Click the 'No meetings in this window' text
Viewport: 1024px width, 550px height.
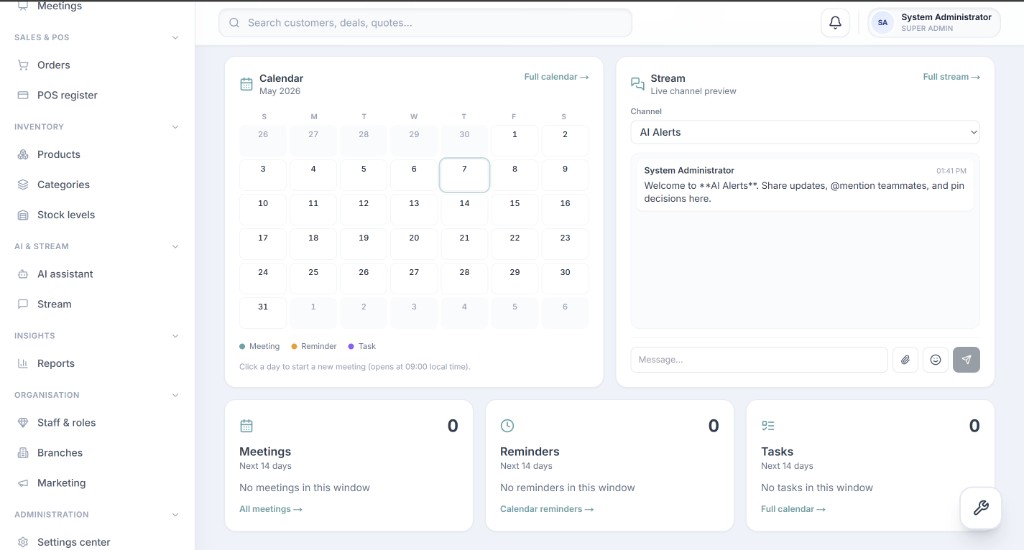pos(304,488)
